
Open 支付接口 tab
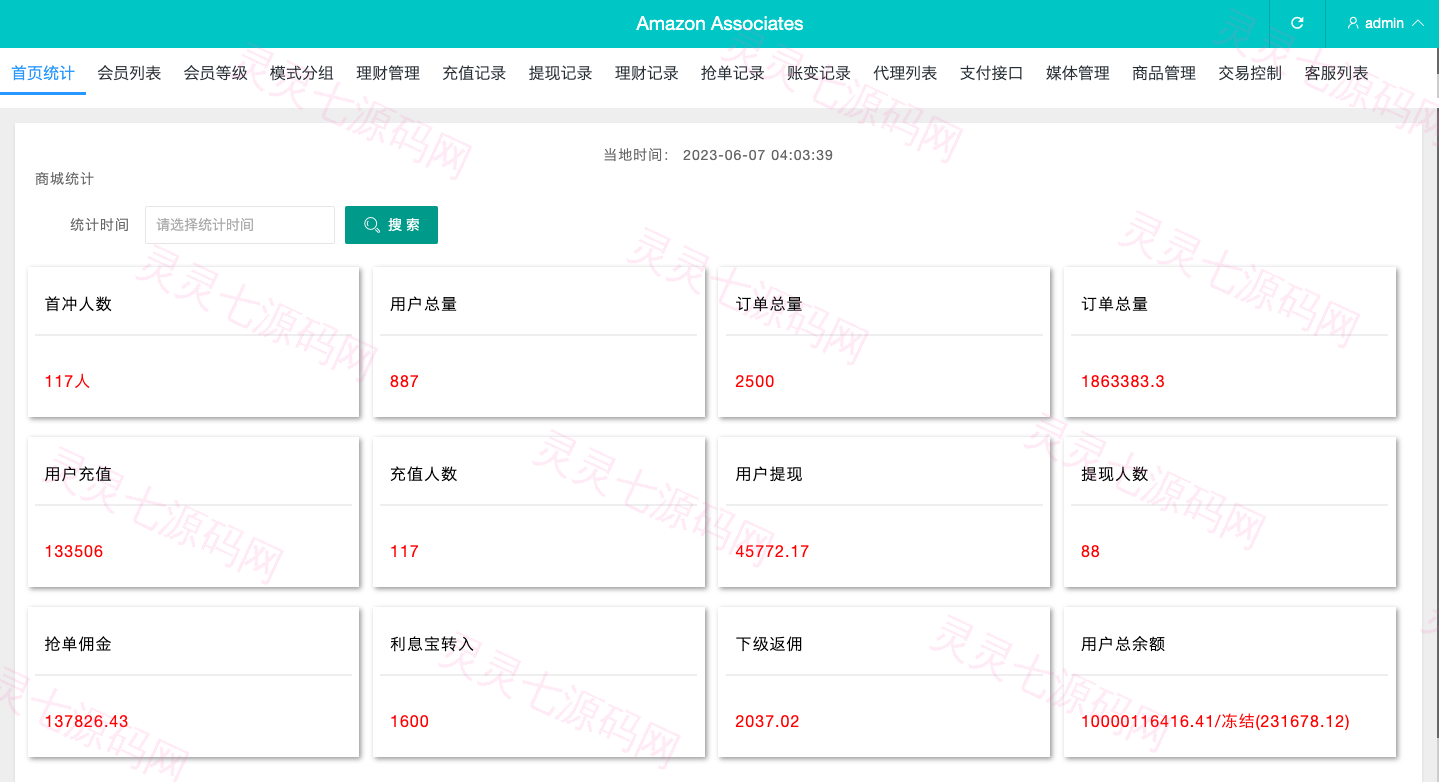[992, 73]
